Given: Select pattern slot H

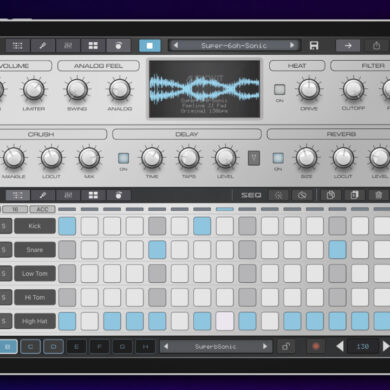Looking at the screenshot, I should pos(145,347).
